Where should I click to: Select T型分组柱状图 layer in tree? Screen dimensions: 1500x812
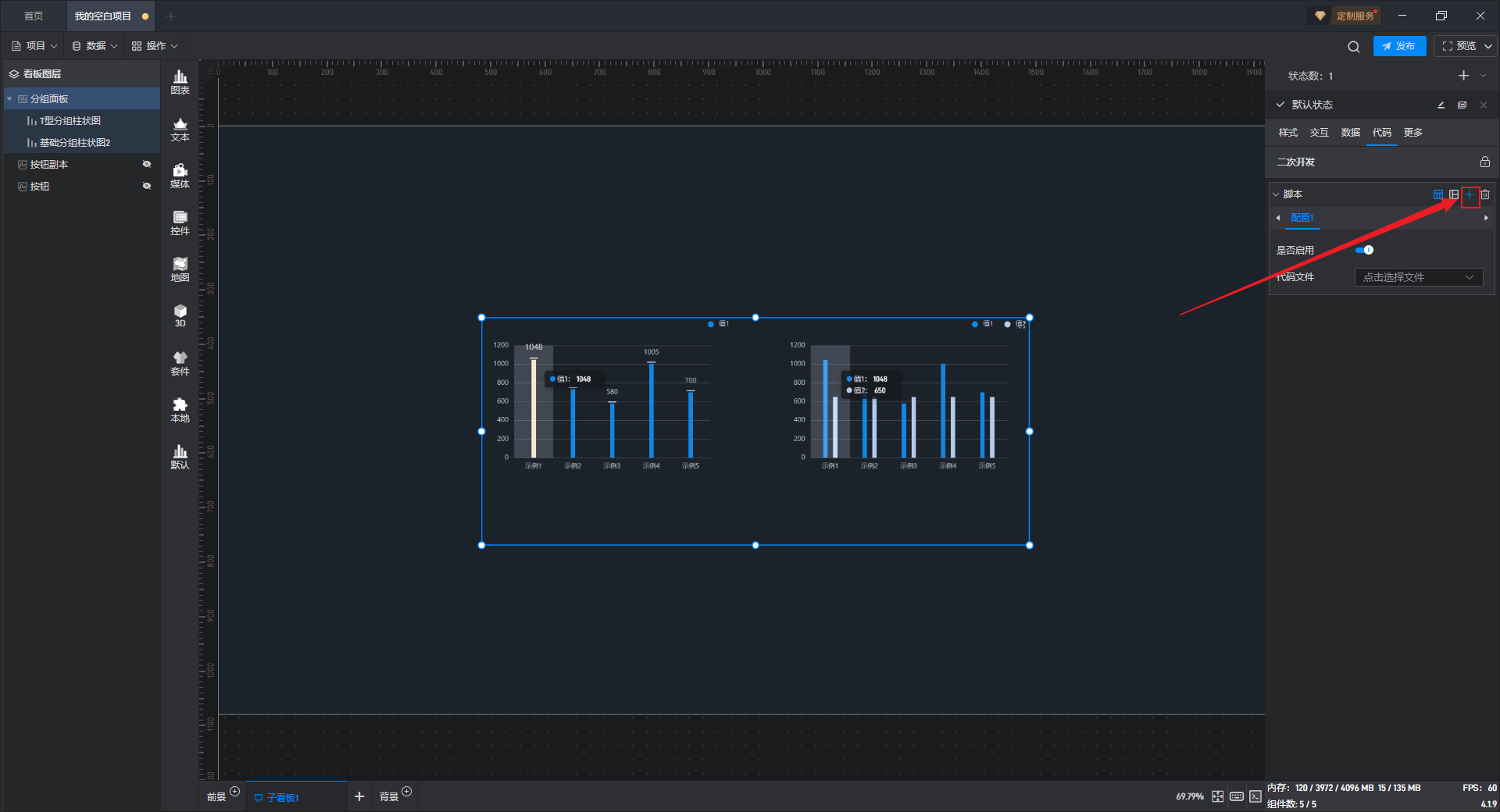coord(70,121)
